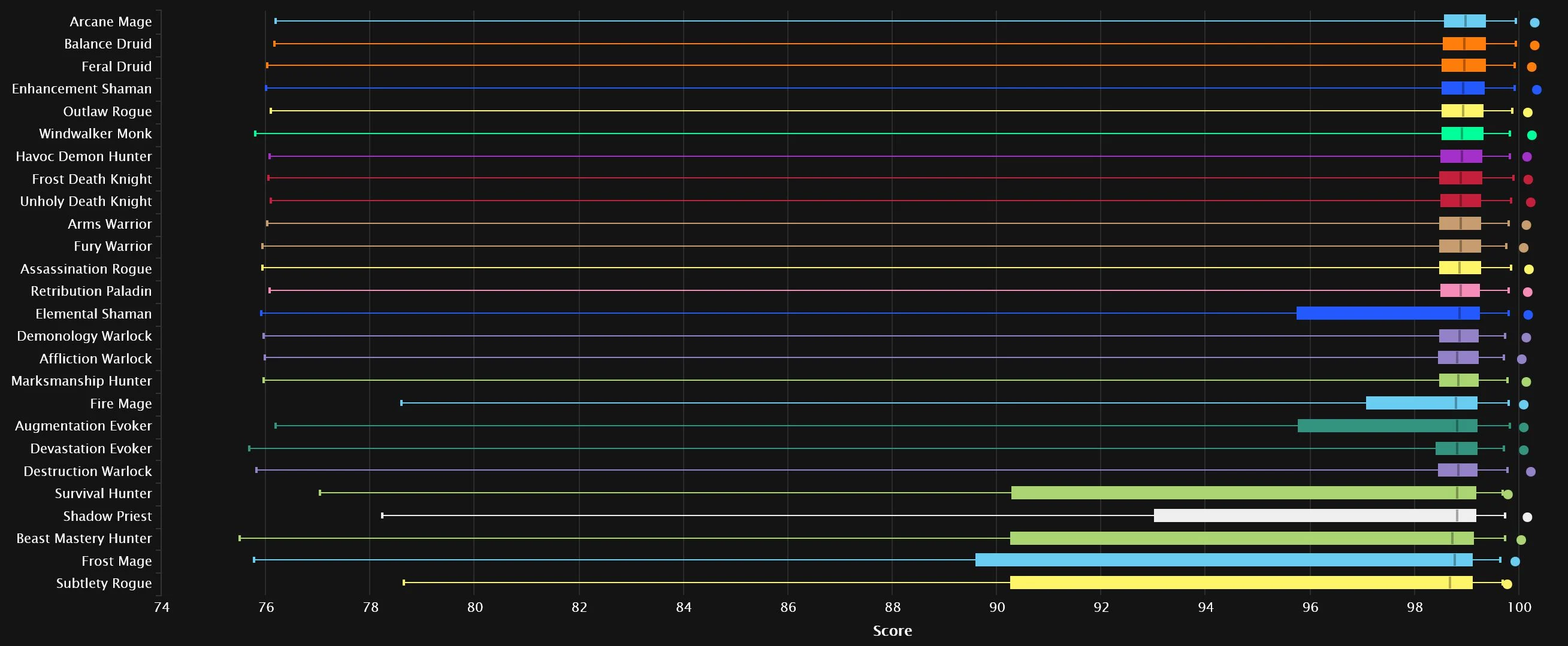Click the Destruction Warlock purple outlier dot
The height and width of the screenshot is (646, 1568).
pos(1531,471)
